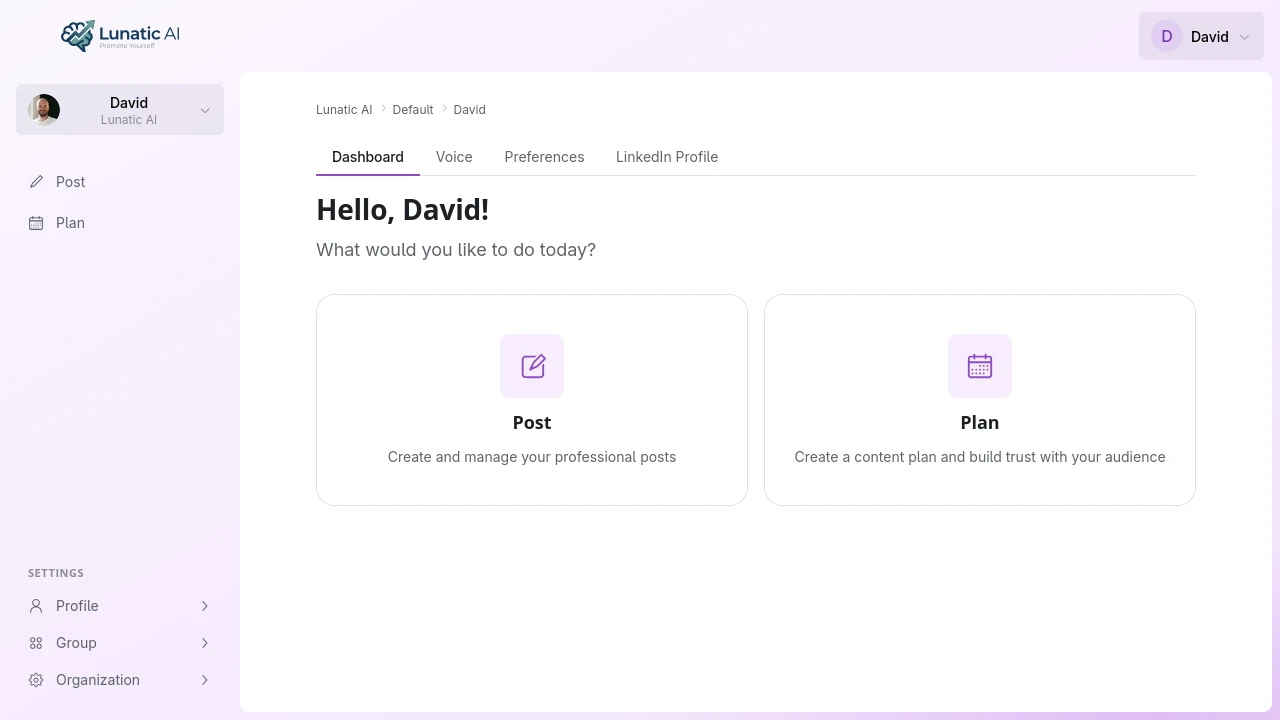Expand the Profile settings section
Image resolution: width=1280 pixels, height=720 pixels.
click(205, 605)
